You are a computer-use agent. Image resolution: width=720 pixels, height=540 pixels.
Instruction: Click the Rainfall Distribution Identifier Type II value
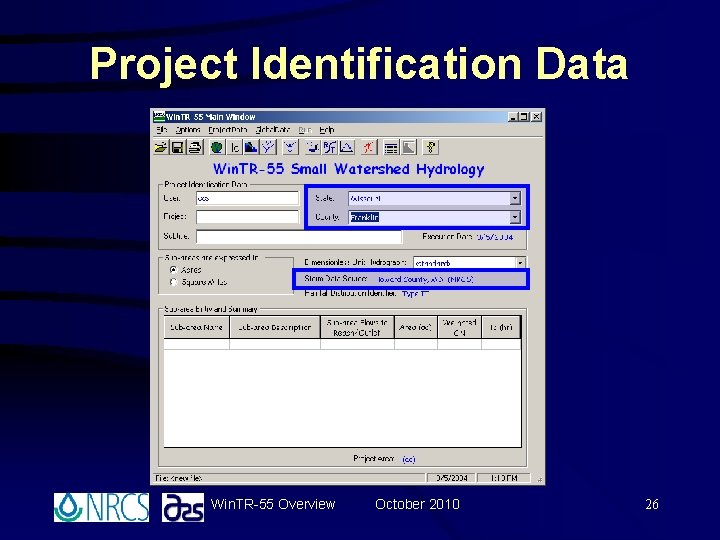(x=415, y=293)
